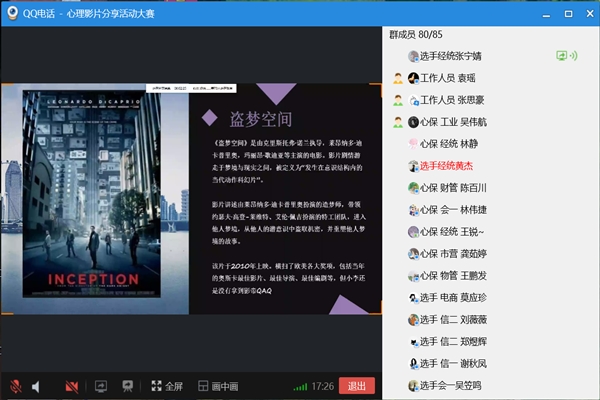Click the red 退出 button
This screenshot has height=400, width=600.
(357, 386)
